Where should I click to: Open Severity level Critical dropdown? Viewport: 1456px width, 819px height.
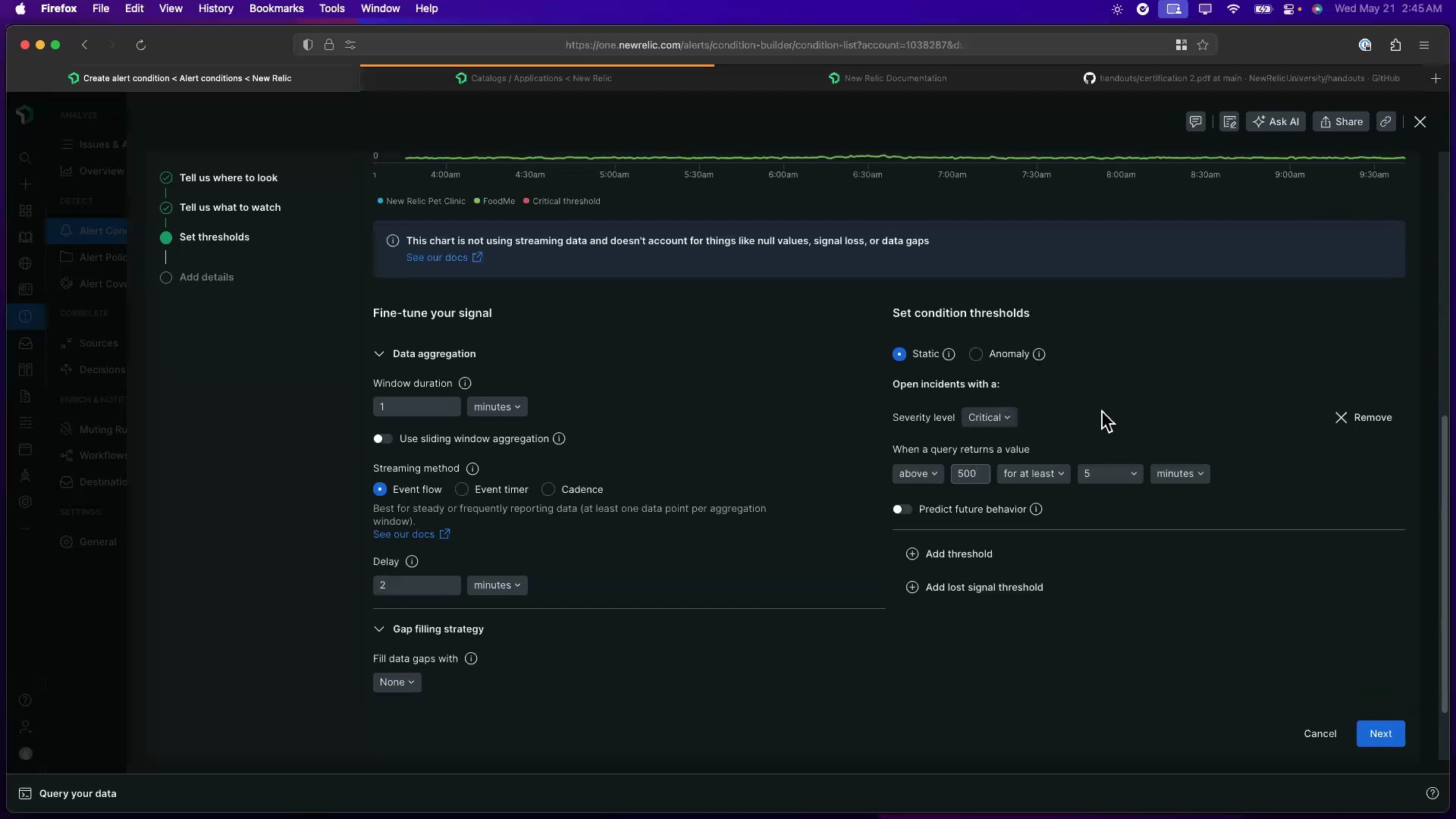[989, 418]
